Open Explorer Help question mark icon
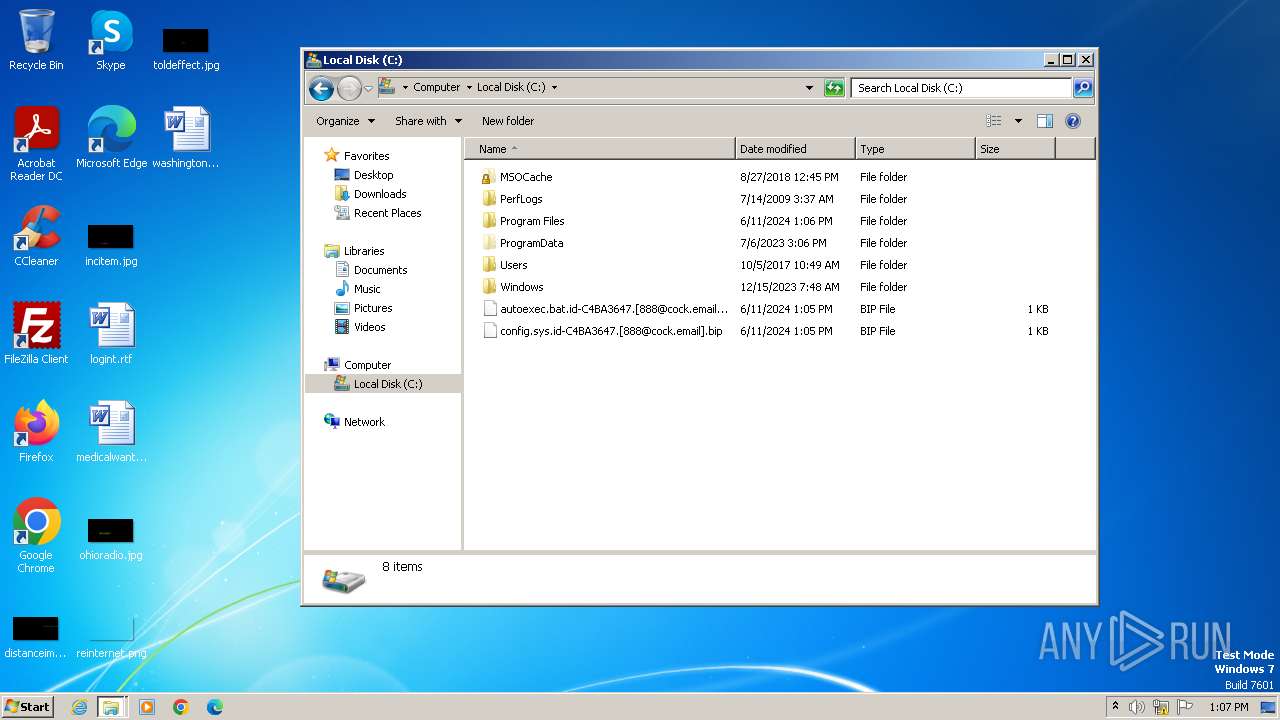Viewport: 1280px width, 720px height. pos(1073,121)
